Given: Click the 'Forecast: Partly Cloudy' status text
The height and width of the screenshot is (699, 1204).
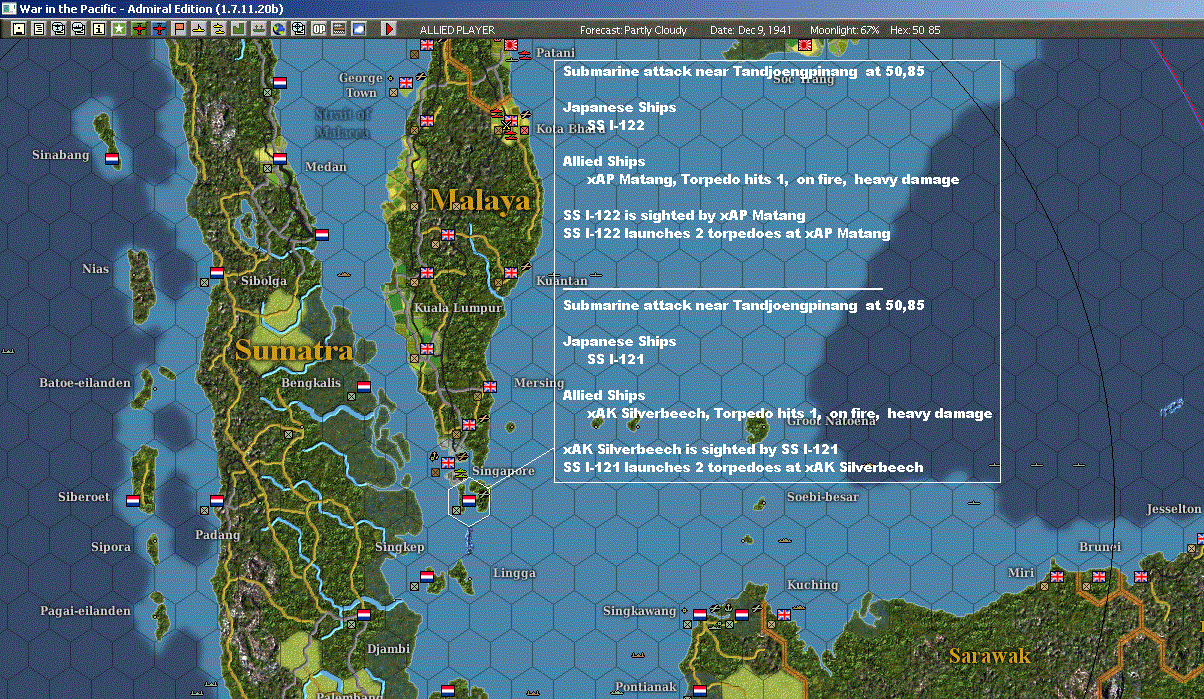Looking at the screenshot, I should pos(634,30).
